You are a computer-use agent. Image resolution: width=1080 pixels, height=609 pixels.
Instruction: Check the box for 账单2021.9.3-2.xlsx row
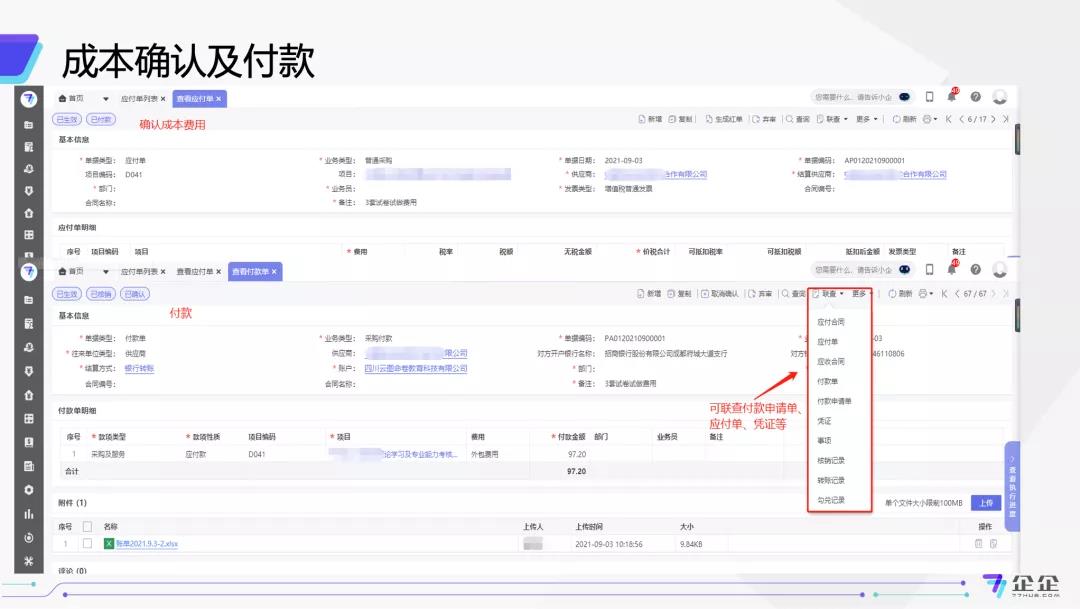pyautogui.click(x=88, y=544)
